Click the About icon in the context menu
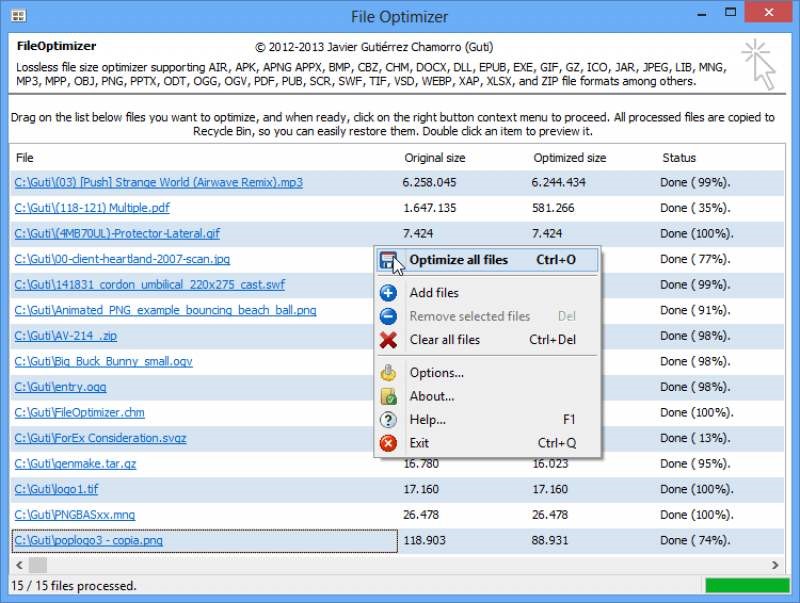The image size is (800, 603). click(389, 396)
